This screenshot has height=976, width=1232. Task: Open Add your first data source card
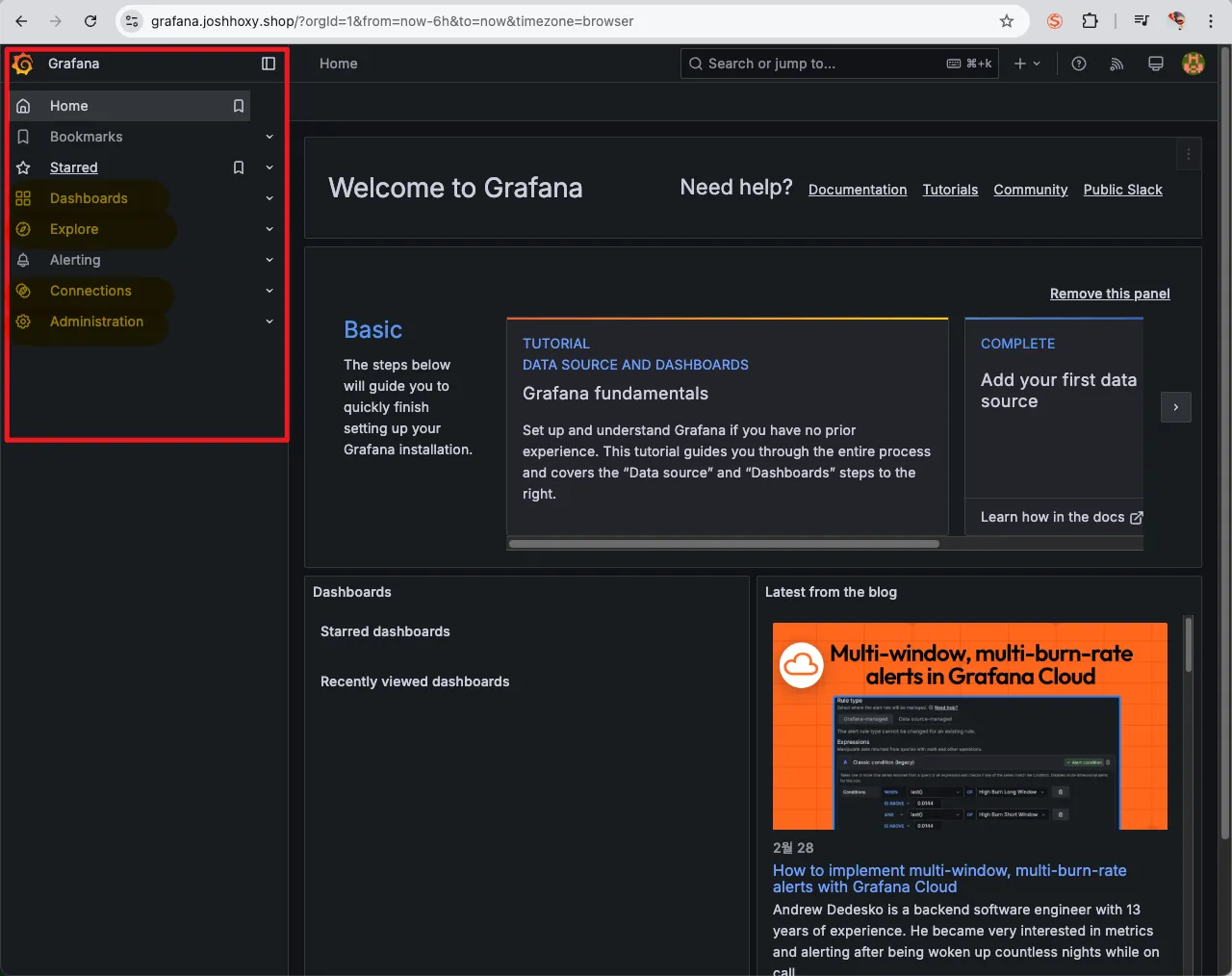point(1054,408)
